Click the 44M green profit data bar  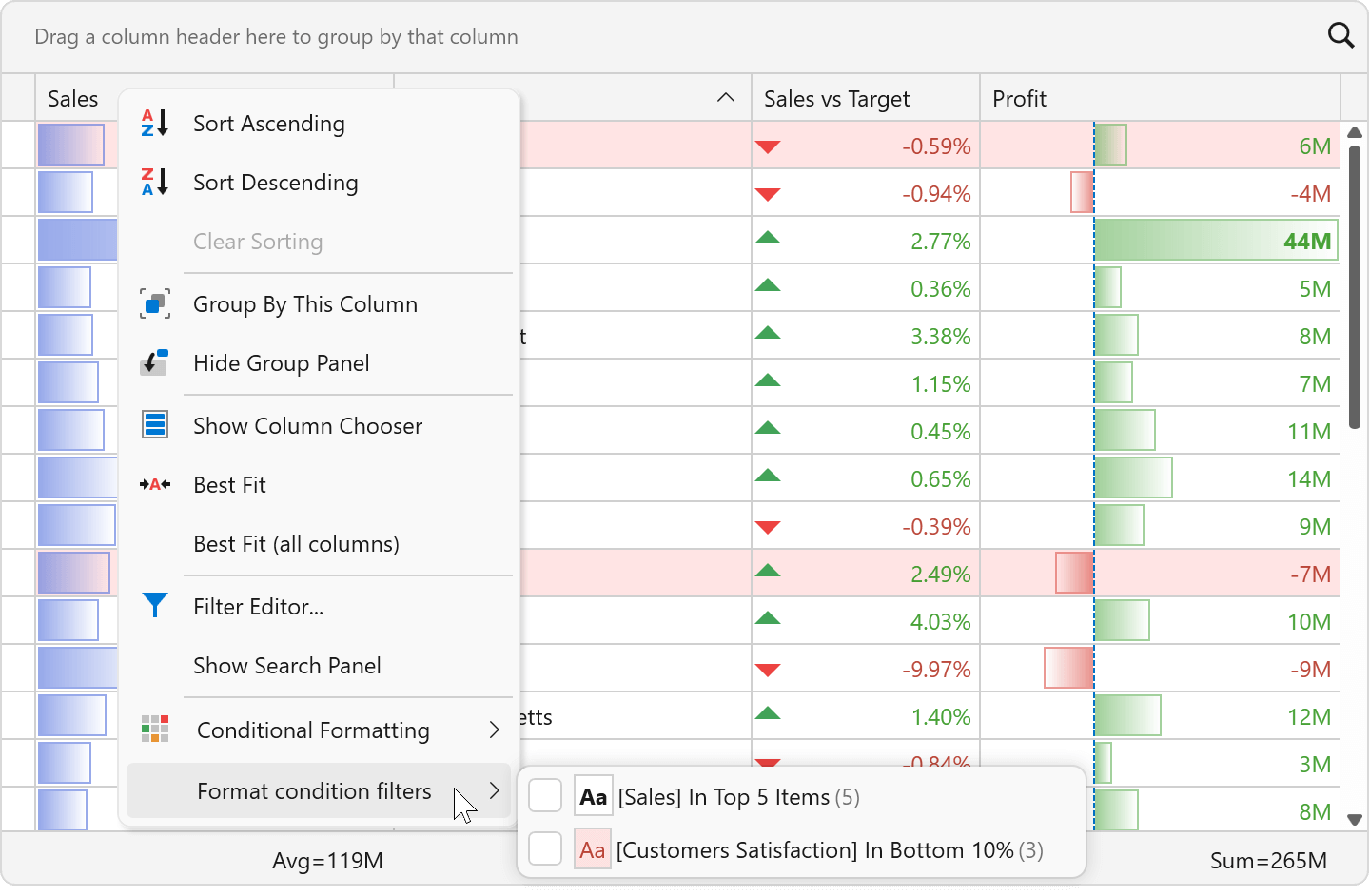[1215, 241]
